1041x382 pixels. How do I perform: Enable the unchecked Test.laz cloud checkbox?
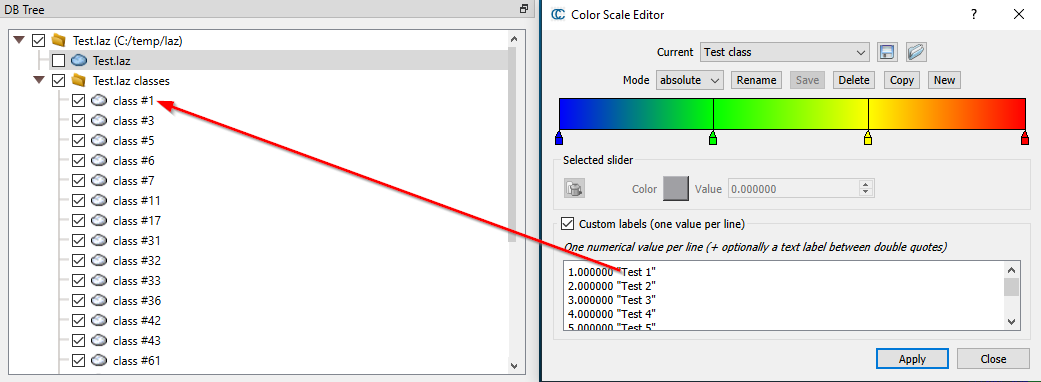pyautogui.click(x=58, y=60)
